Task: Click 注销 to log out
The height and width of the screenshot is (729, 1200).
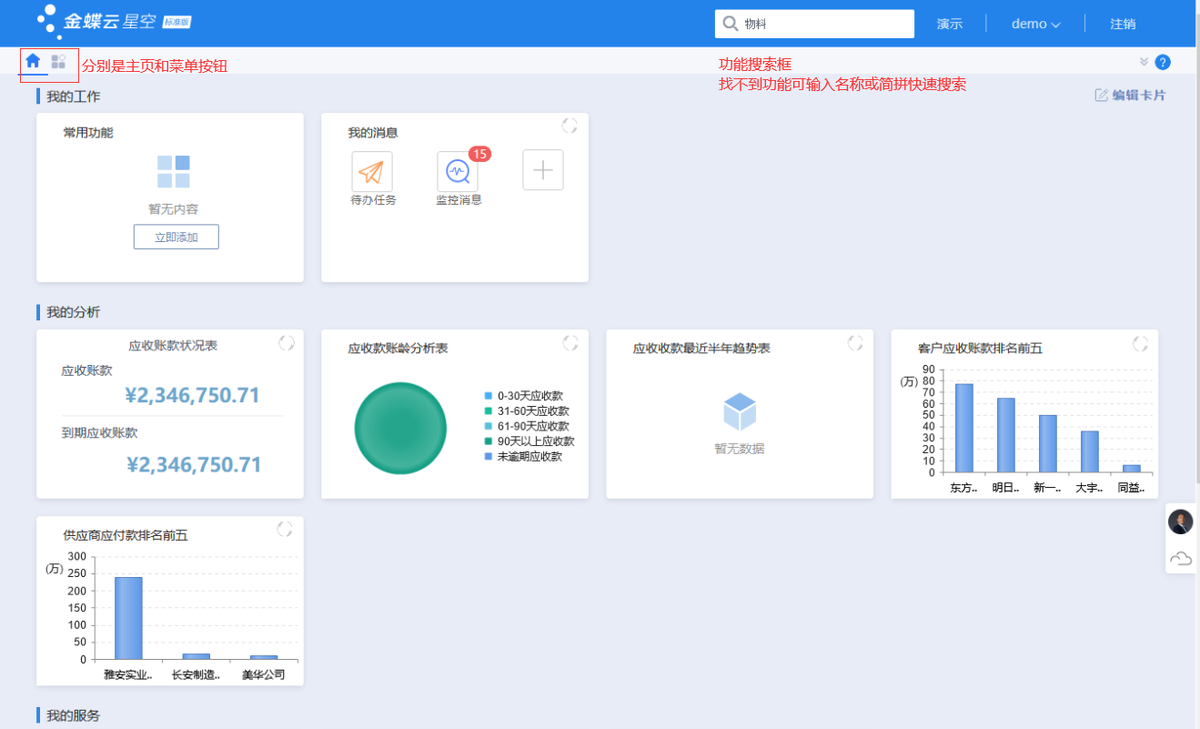Action: click(1124, 23)
